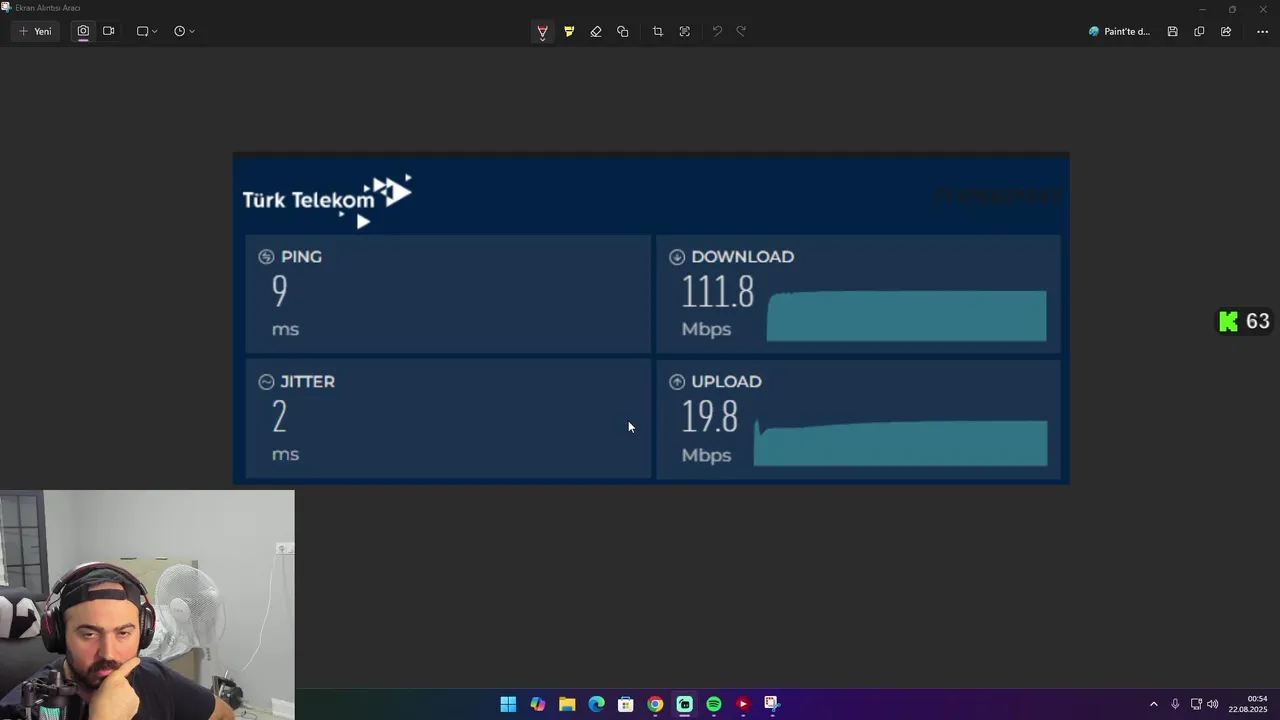Click the UPLOAD label
Image resolution: width=1280 pixels, height=720 pixels.
[x=726, y=382]
